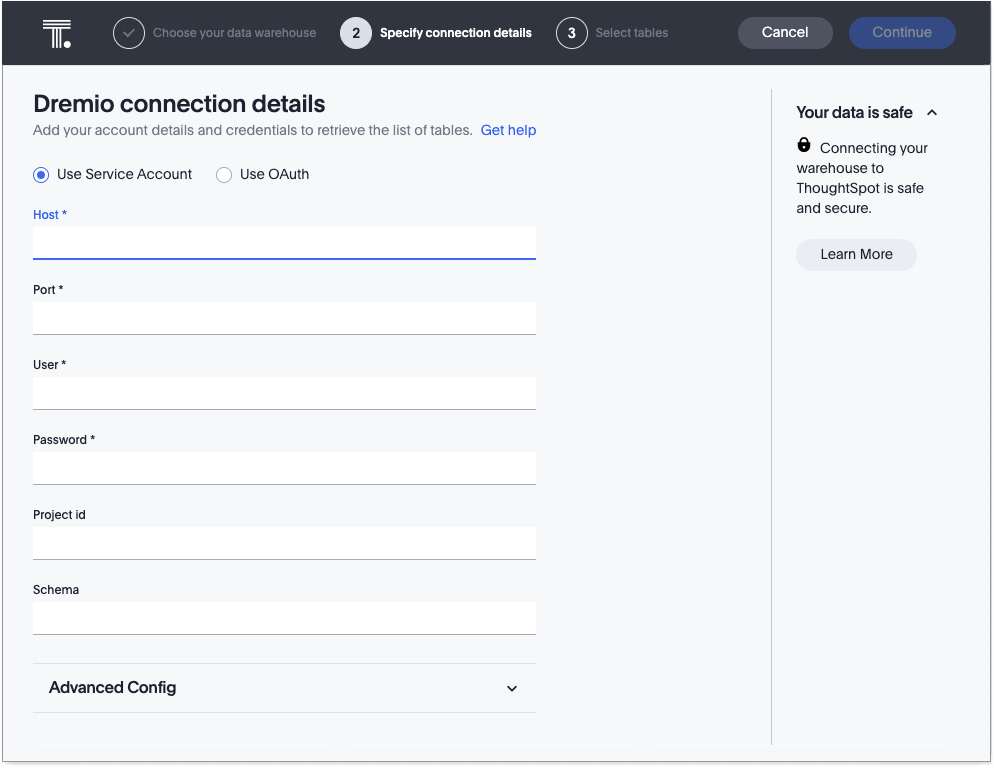Open the Select tables step
Screen dimensions: 994x771
click(631, 33)
